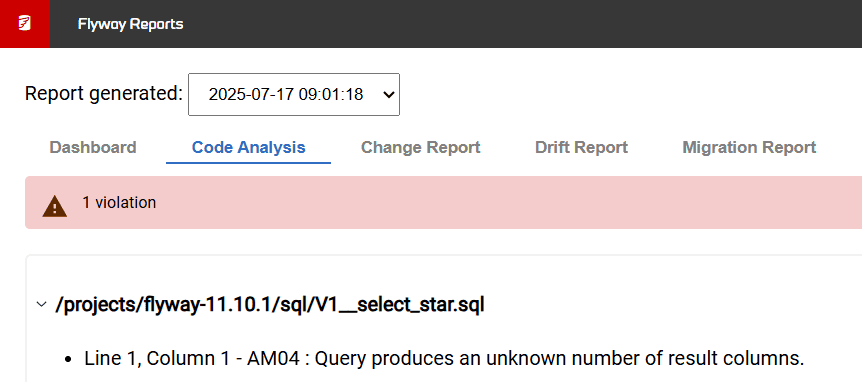Click the dropdown arrow beside 09:01:18
The image size is (862, 382).
(x=388, y=95)
